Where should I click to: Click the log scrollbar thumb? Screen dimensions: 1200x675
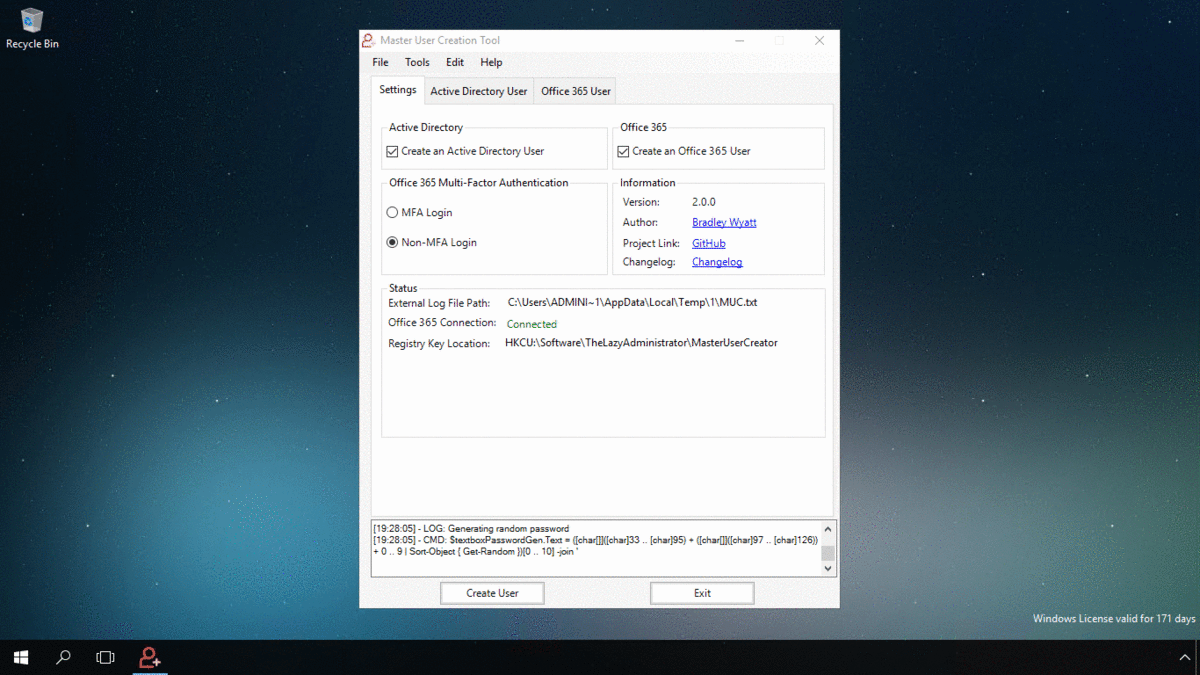(x=827, y=553)
